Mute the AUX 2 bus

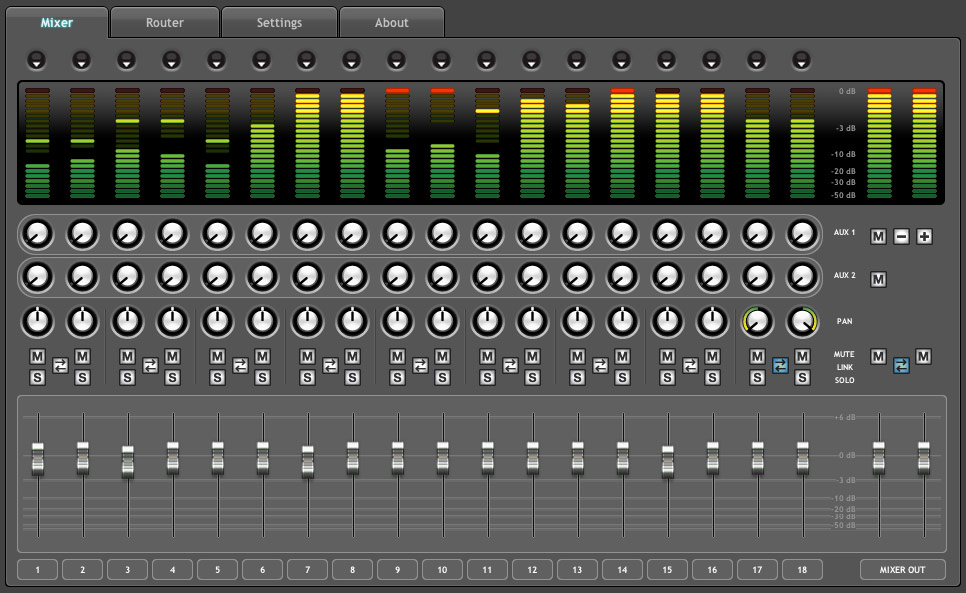point(878,279)
